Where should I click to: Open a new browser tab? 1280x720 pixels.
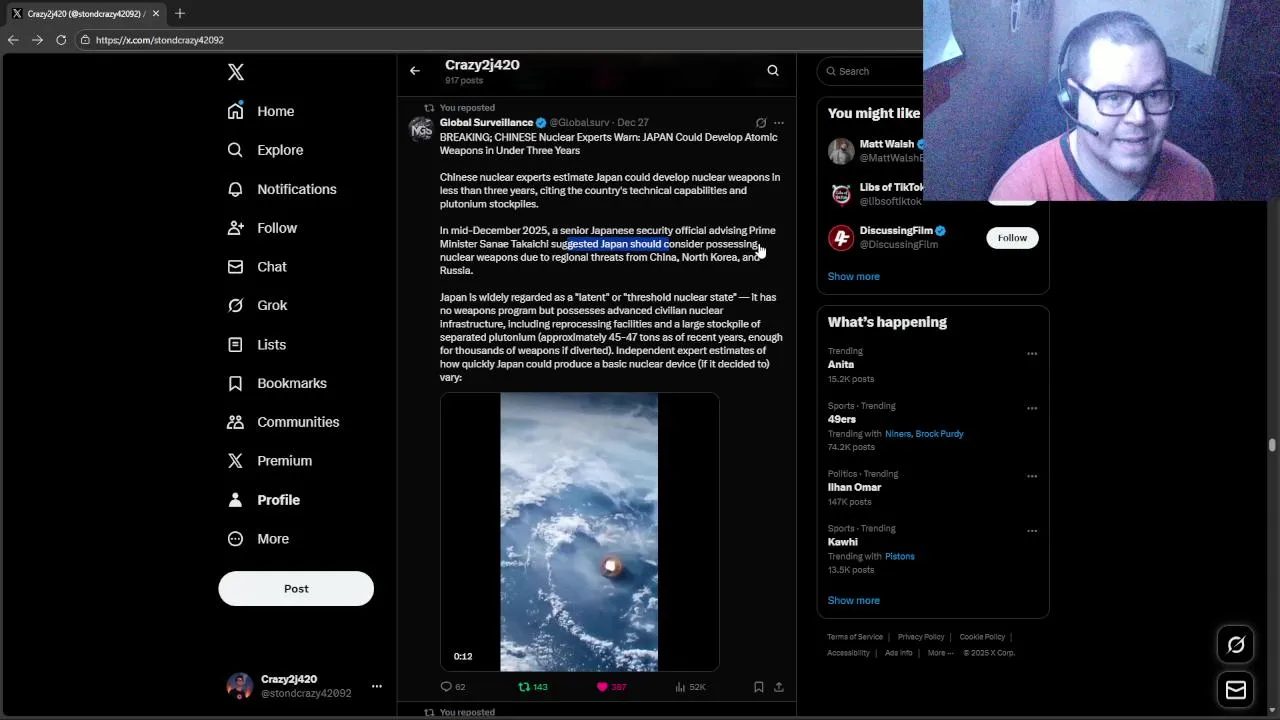click(x=180, y=14)
